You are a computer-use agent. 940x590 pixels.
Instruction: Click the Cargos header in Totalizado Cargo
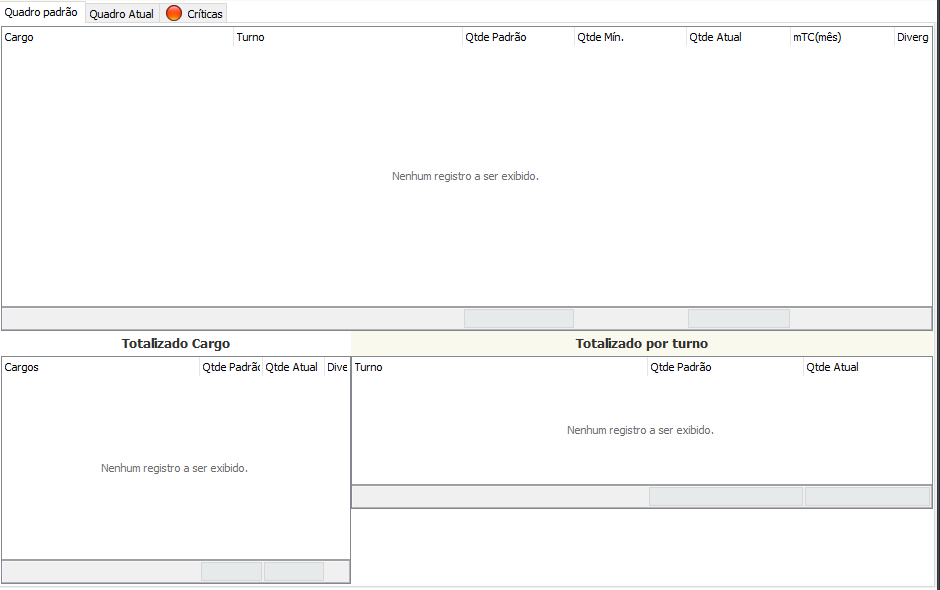(100, 367)
